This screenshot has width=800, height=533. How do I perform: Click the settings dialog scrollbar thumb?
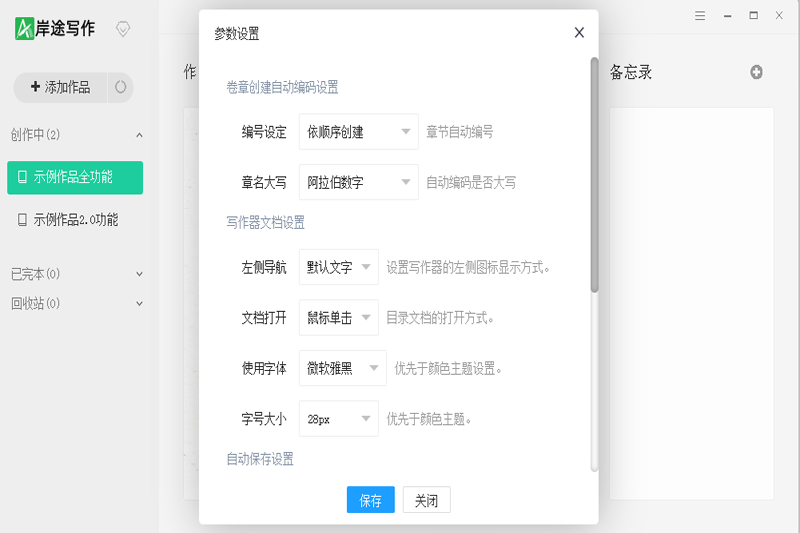click(x=594, y=175)
